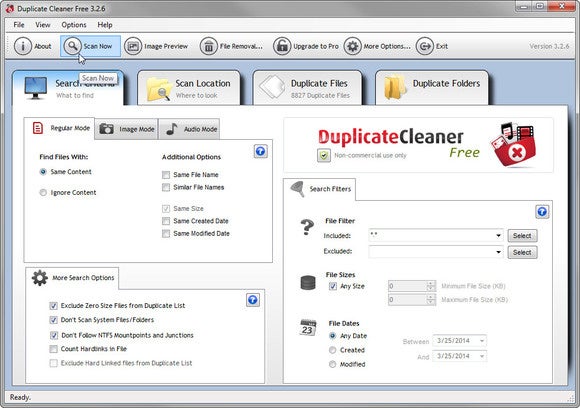The width and height of the screenshot is (580, 408).
Task: Select the Regular Mode tab
Action: [x=59, y=128]
